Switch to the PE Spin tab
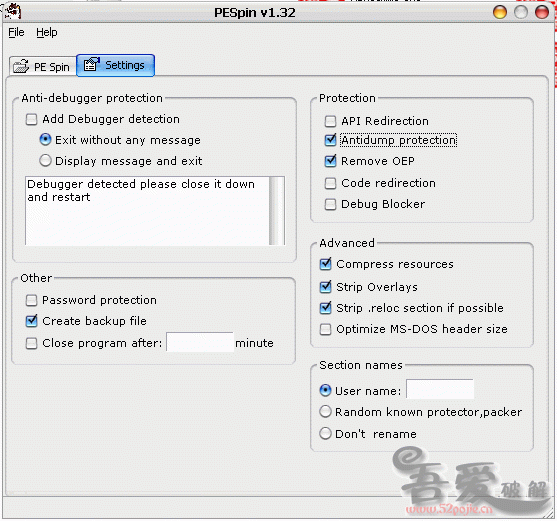The image size is (557, 521). [42, 66]
